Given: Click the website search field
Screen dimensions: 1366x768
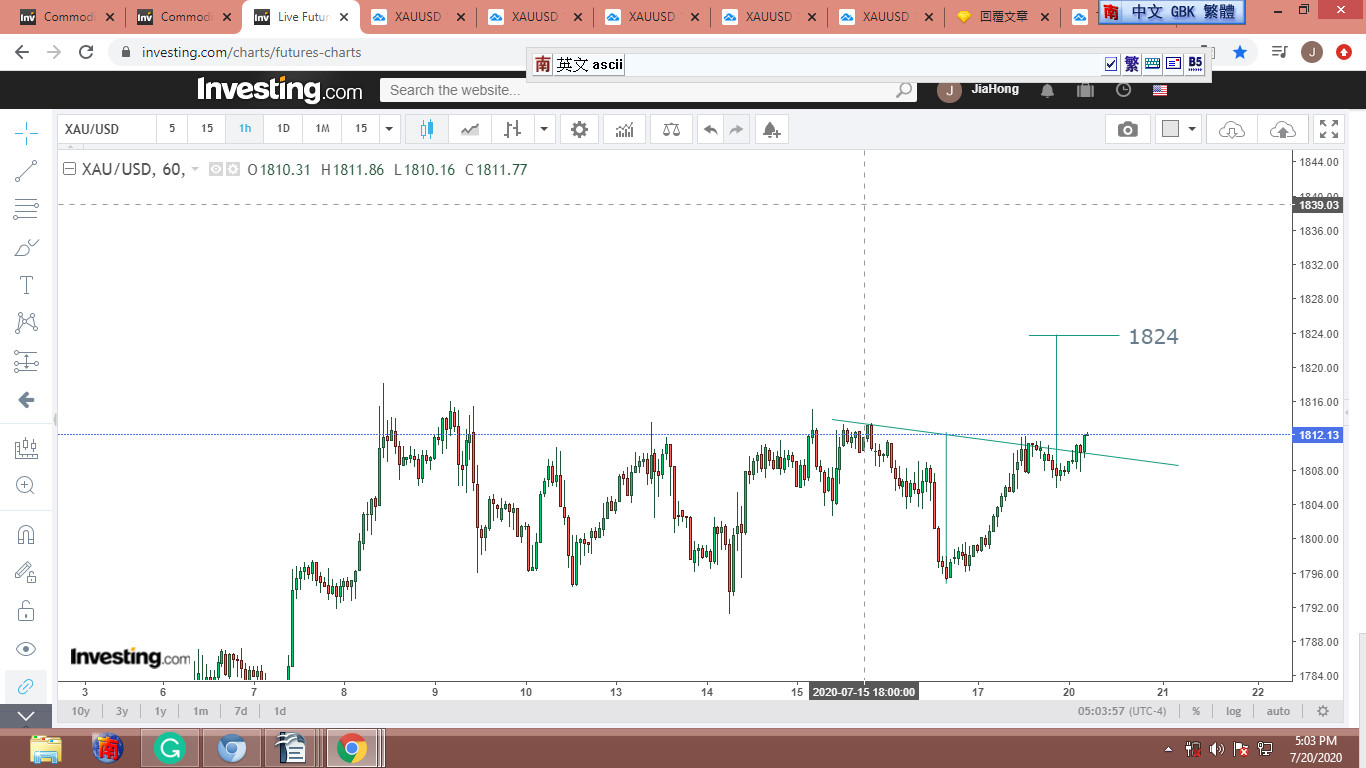Looking at the screenshot, I should tap(640, 90).
